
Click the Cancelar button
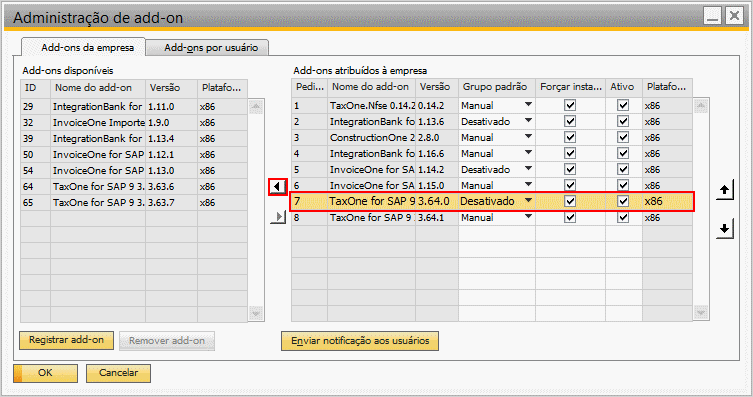pyautogui.click(x=118, y=373)
